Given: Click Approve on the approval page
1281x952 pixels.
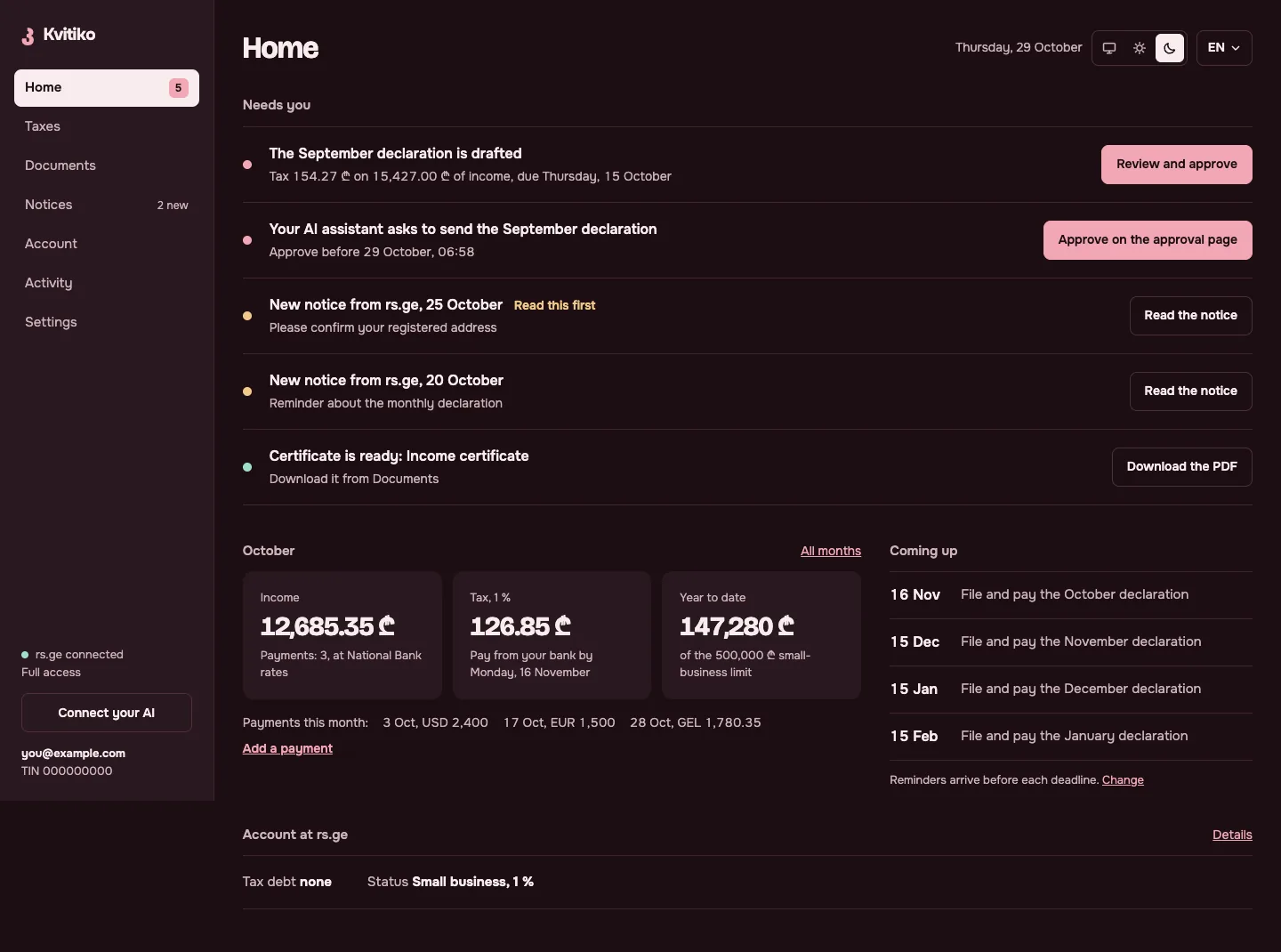Looking at the screenshot, I should 1148,240.
